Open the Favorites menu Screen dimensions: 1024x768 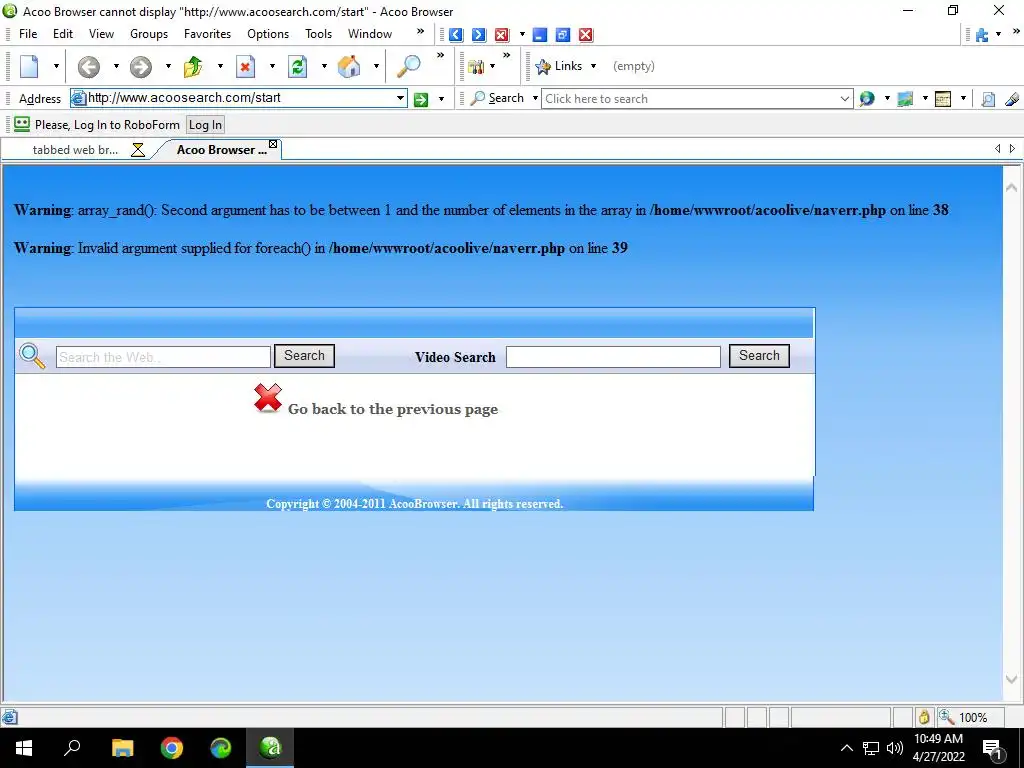(x=207, y=34)
